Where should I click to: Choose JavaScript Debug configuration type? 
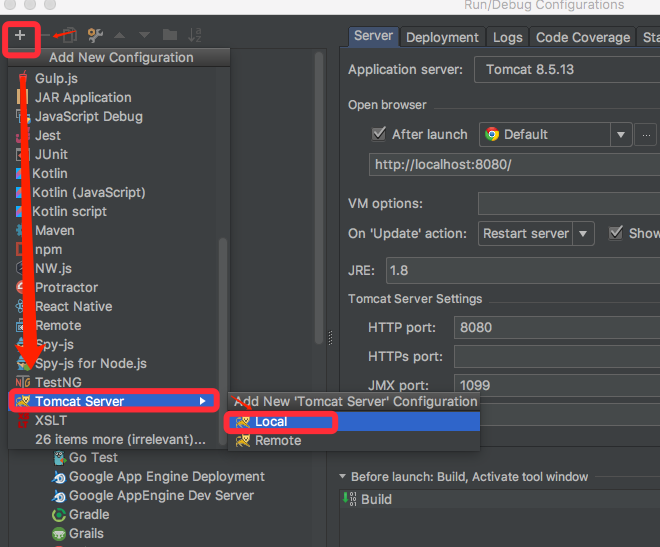(114, 116)
